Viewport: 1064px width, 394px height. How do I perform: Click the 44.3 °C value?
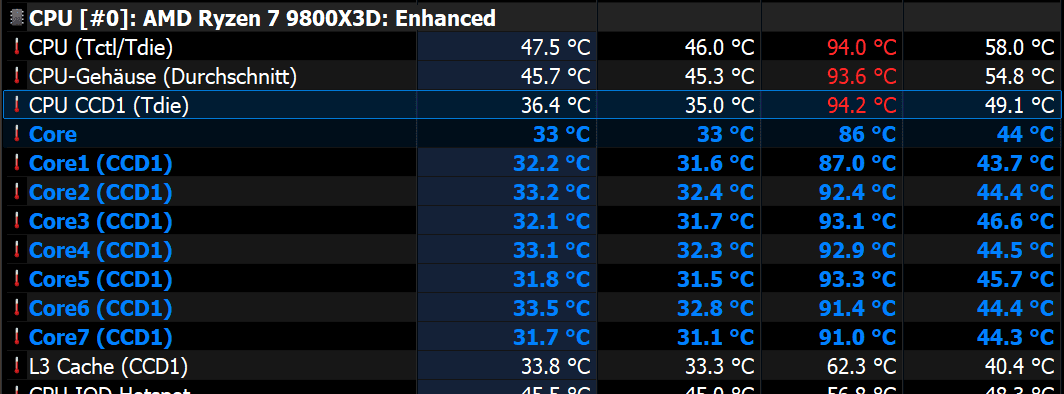(1016, 338)
